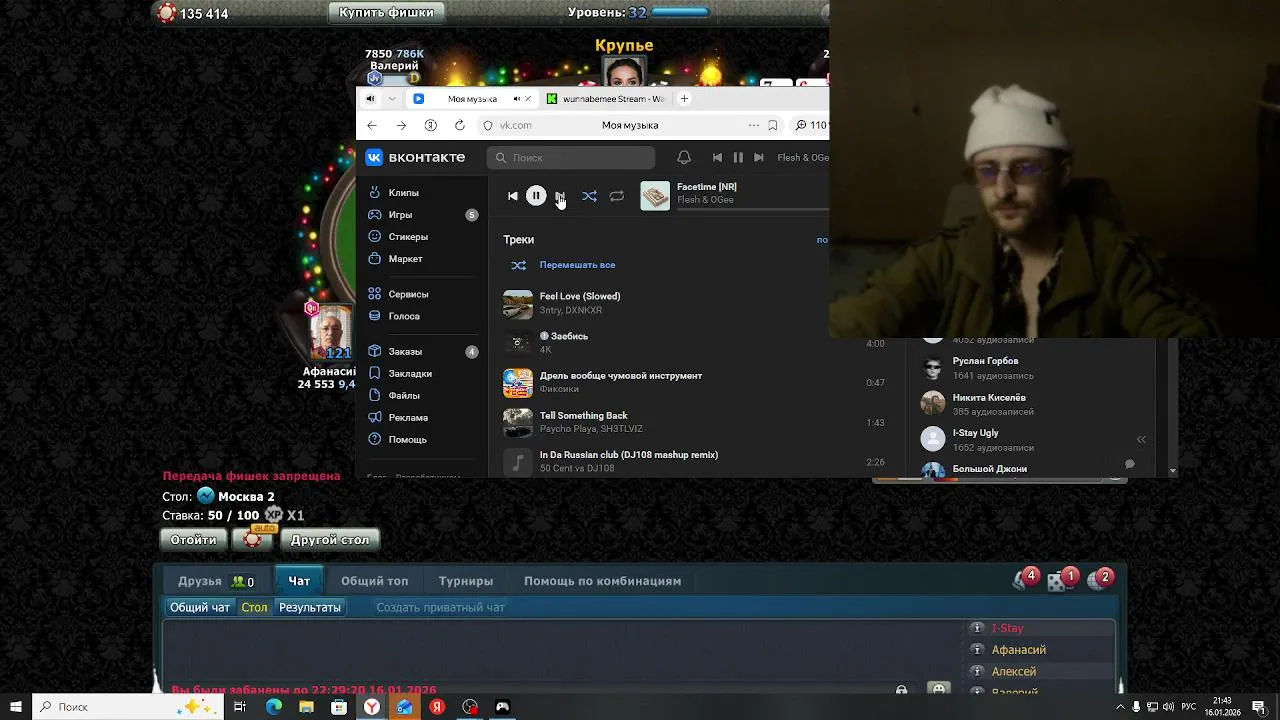
Task: Click Facetime [NR] album cover
Action: click(655, 196)
